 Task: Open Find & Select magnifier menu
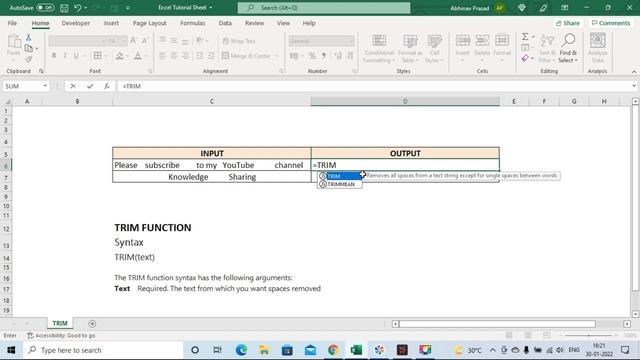click(568, 49)
